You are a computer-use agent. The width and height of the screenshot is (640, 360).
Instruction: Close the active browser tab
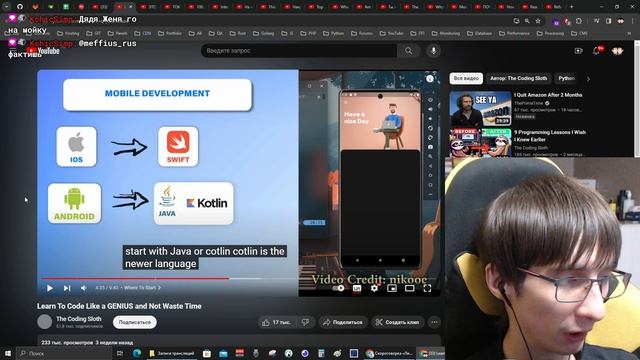[131, 7]
